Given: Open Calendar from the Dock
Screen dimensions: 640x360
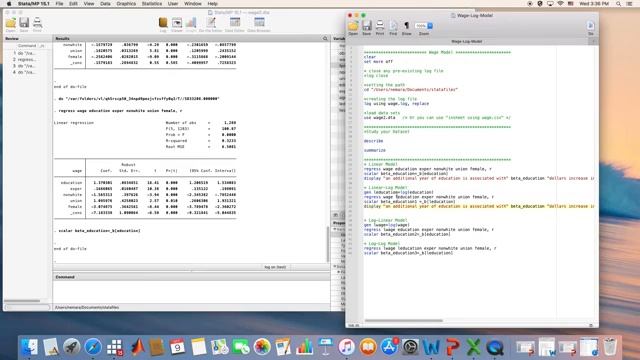Looking at the screenshot, I should (177, 347).
